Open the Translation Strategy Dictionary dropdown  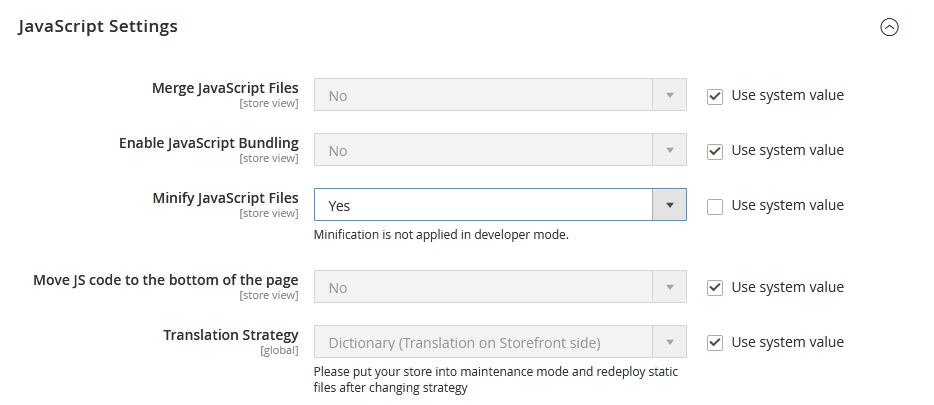(500, 343)
